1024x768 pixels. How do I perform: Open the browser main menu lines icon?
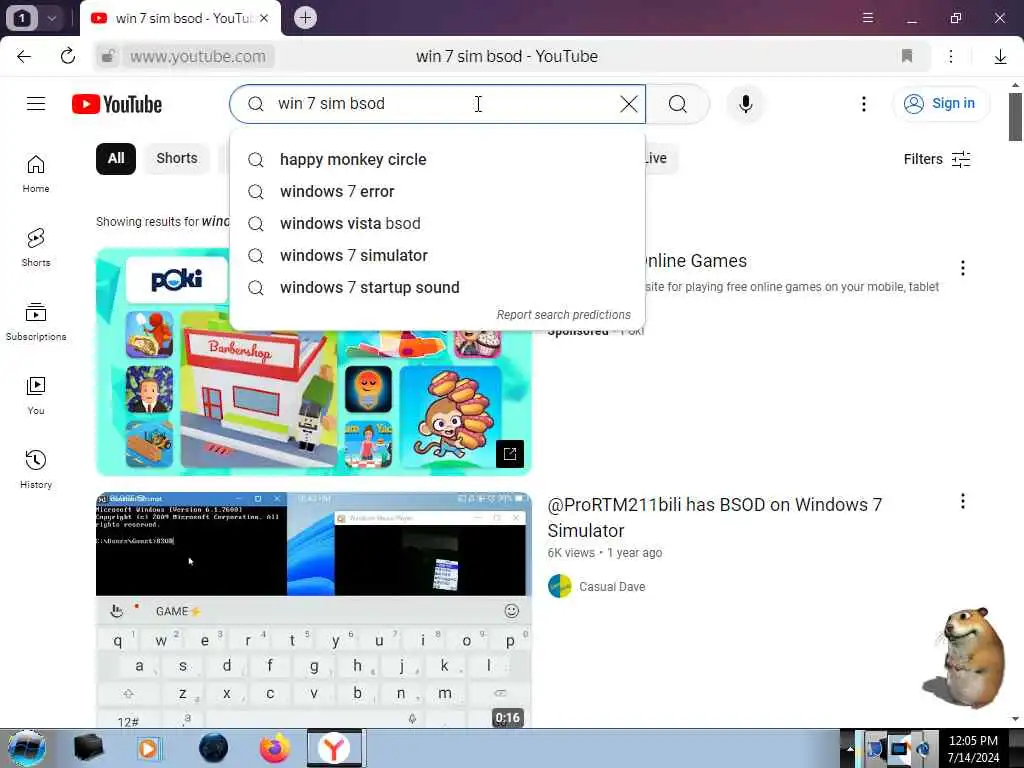tap(867, 18)
